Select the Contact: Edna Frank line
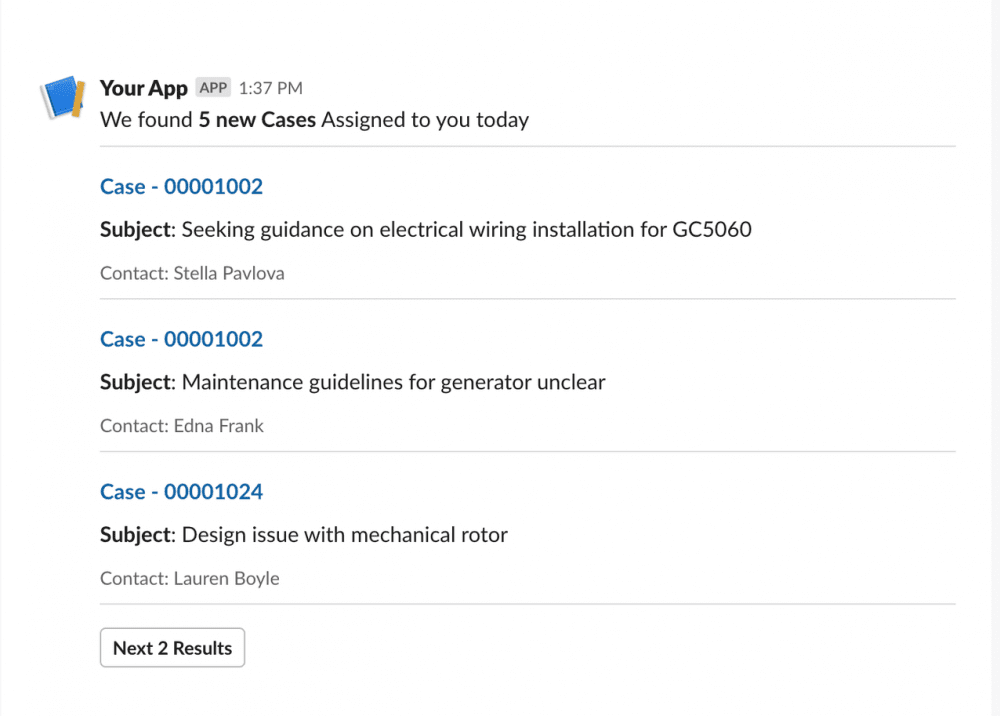The image size is (1000, 716). click(182, 426)
